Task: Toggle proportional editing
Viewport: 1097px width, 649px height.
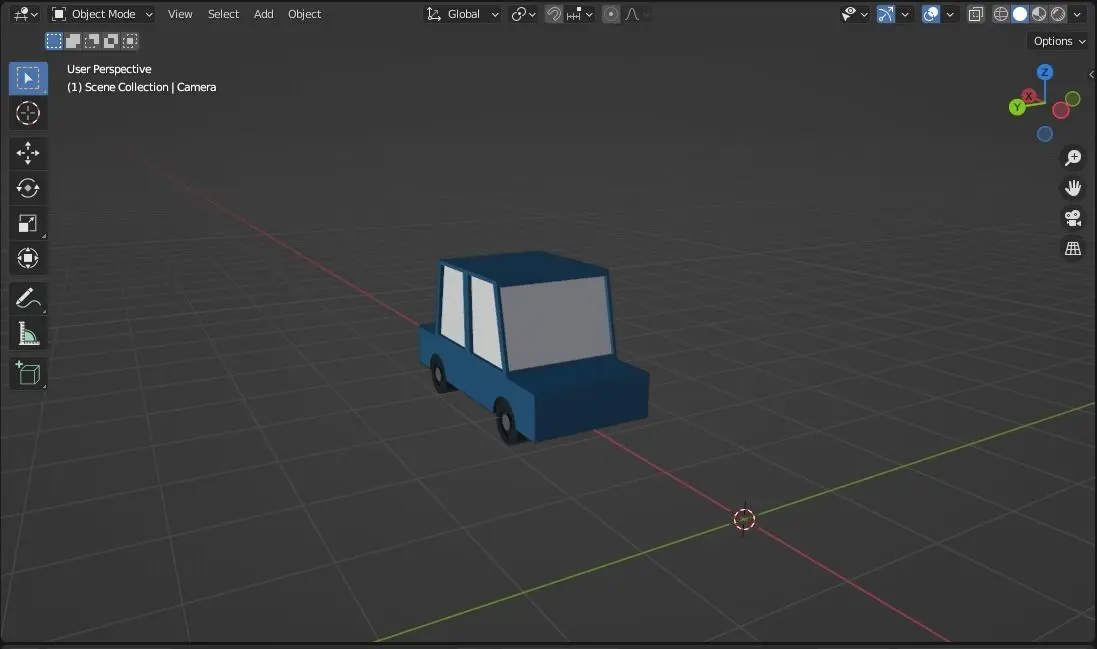Action: [x=611, y=14]
